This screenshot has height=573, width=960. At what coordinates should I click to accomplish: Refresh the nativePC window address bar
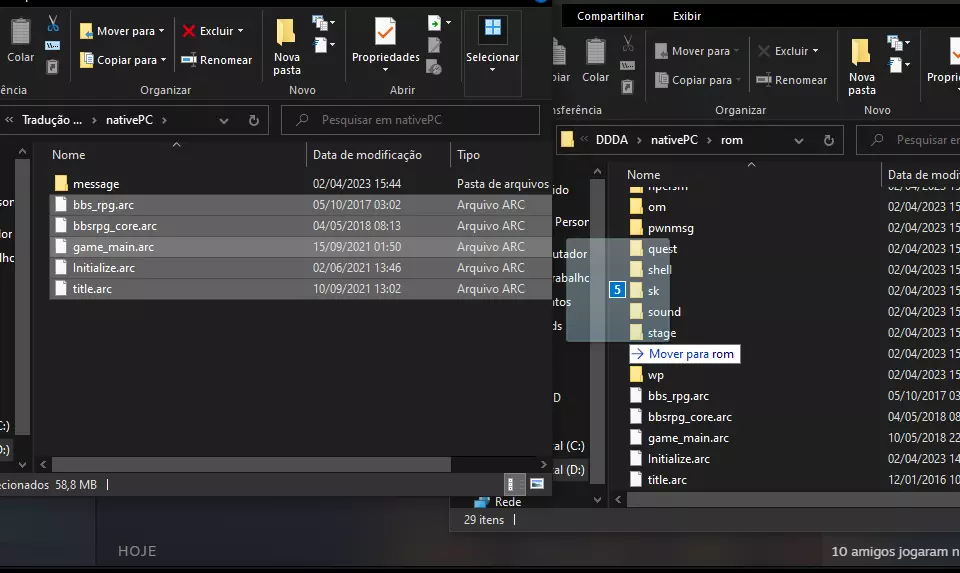[x=253, y=121]
